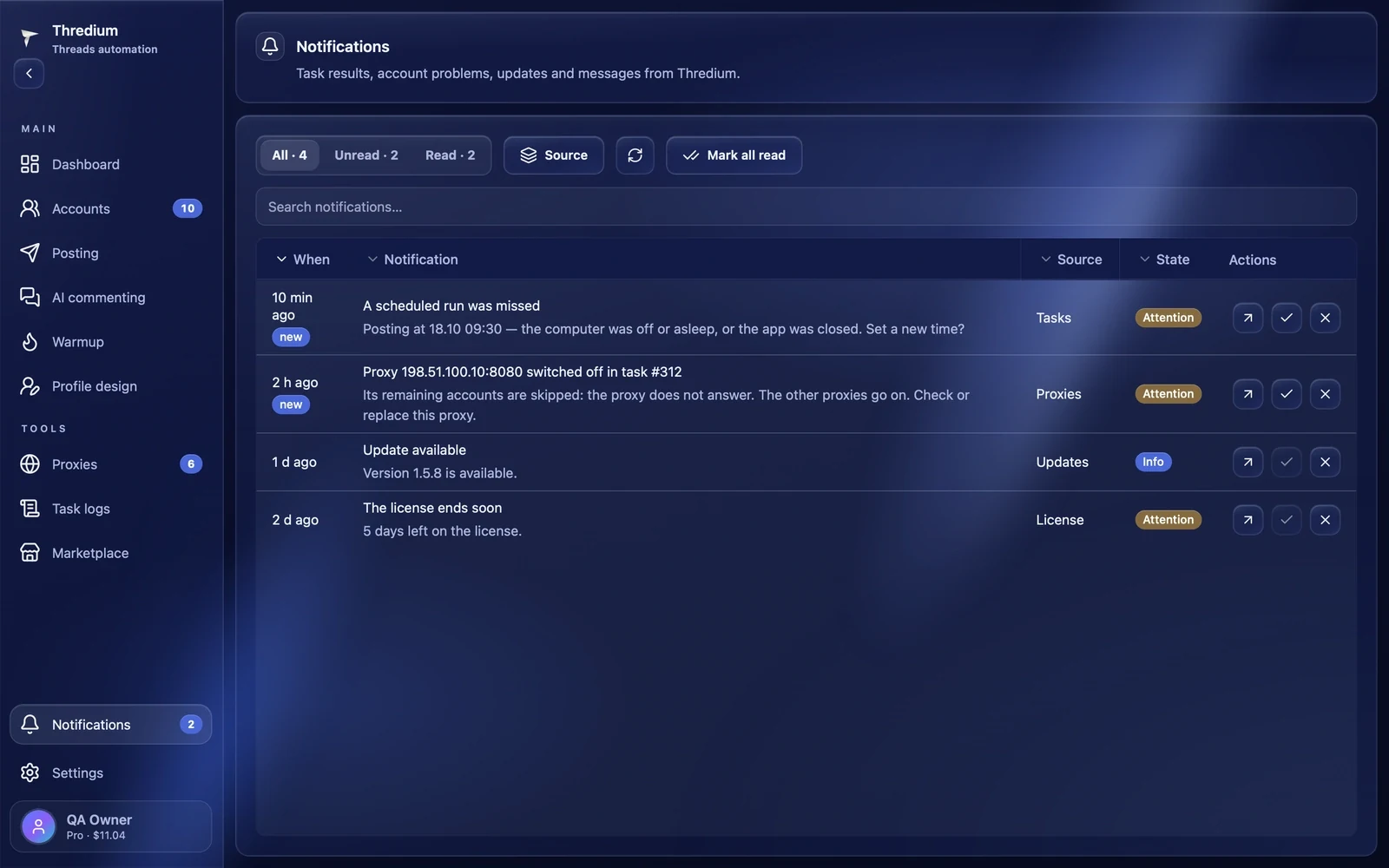Click '5 days left on the license.'

[x=443, y=531]
